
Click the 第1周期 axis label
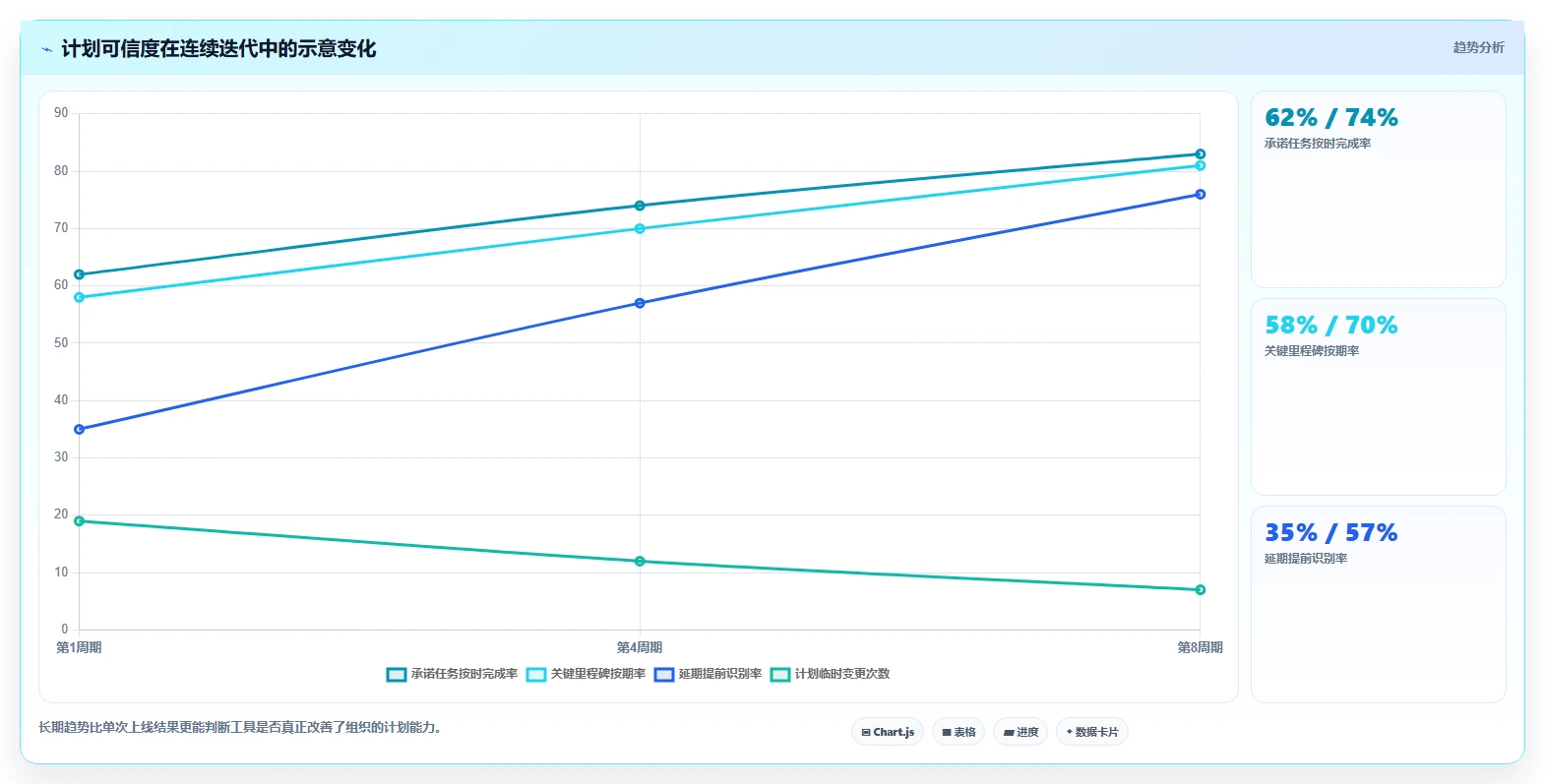click(79, 647)
